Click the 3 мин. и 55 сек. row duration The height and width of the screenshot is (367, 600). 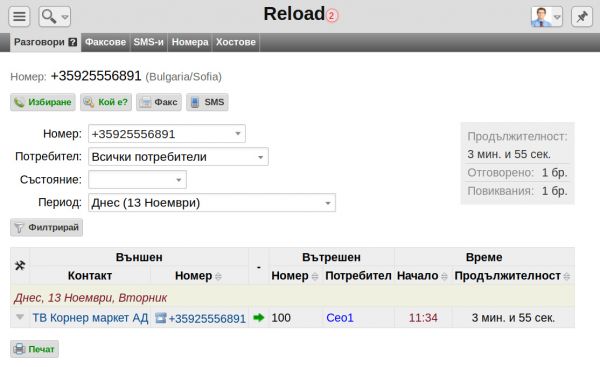click(513, 318)
